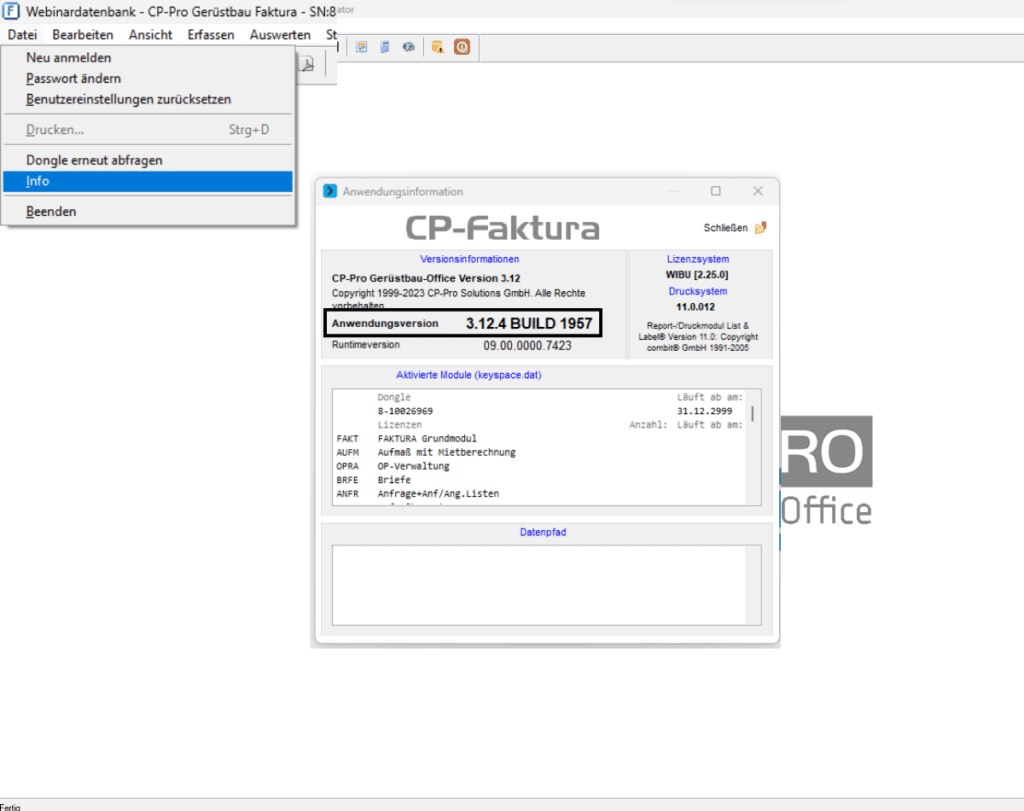This screenshot has width=1024, height=811.
Task: Select the AUFM Aufmaß mit Mietberechnung row
Action: (538, 453)
